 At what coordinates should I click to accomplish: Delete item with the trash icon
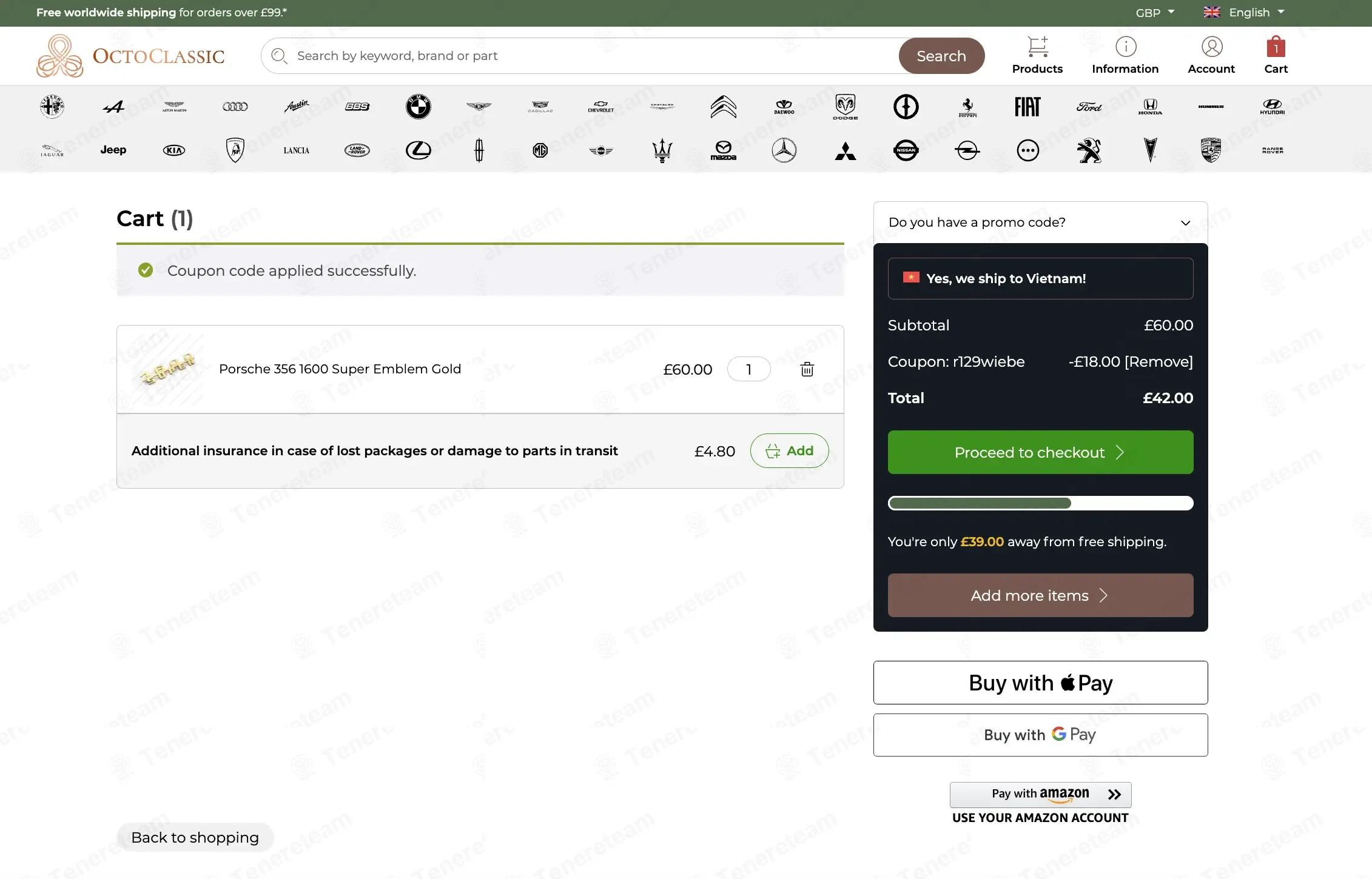pyautogui.click(x=807, y=369)
